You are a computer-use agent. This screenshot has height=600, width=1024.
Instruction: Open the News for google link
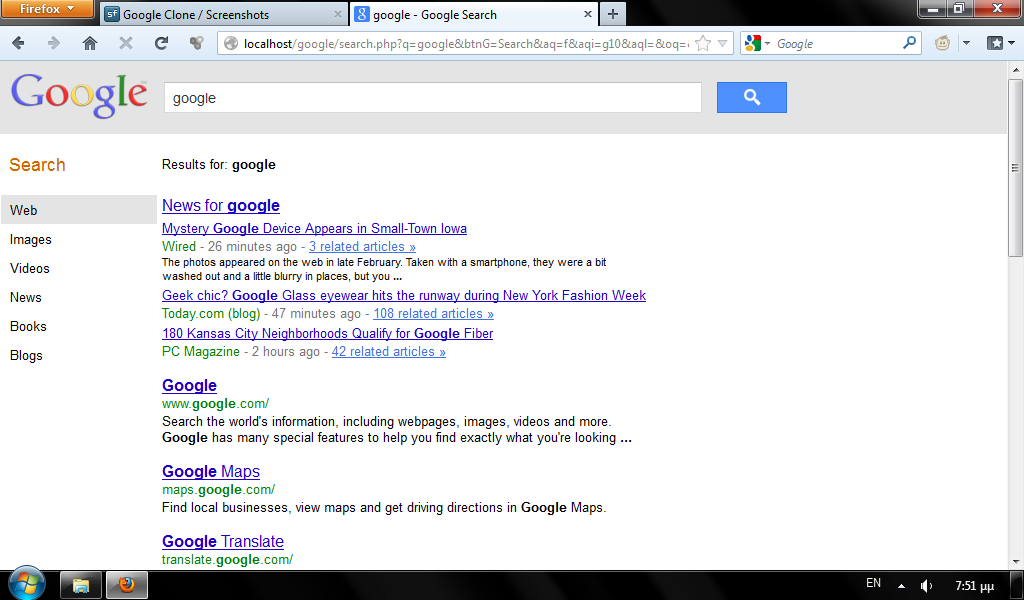pos(221,206)
